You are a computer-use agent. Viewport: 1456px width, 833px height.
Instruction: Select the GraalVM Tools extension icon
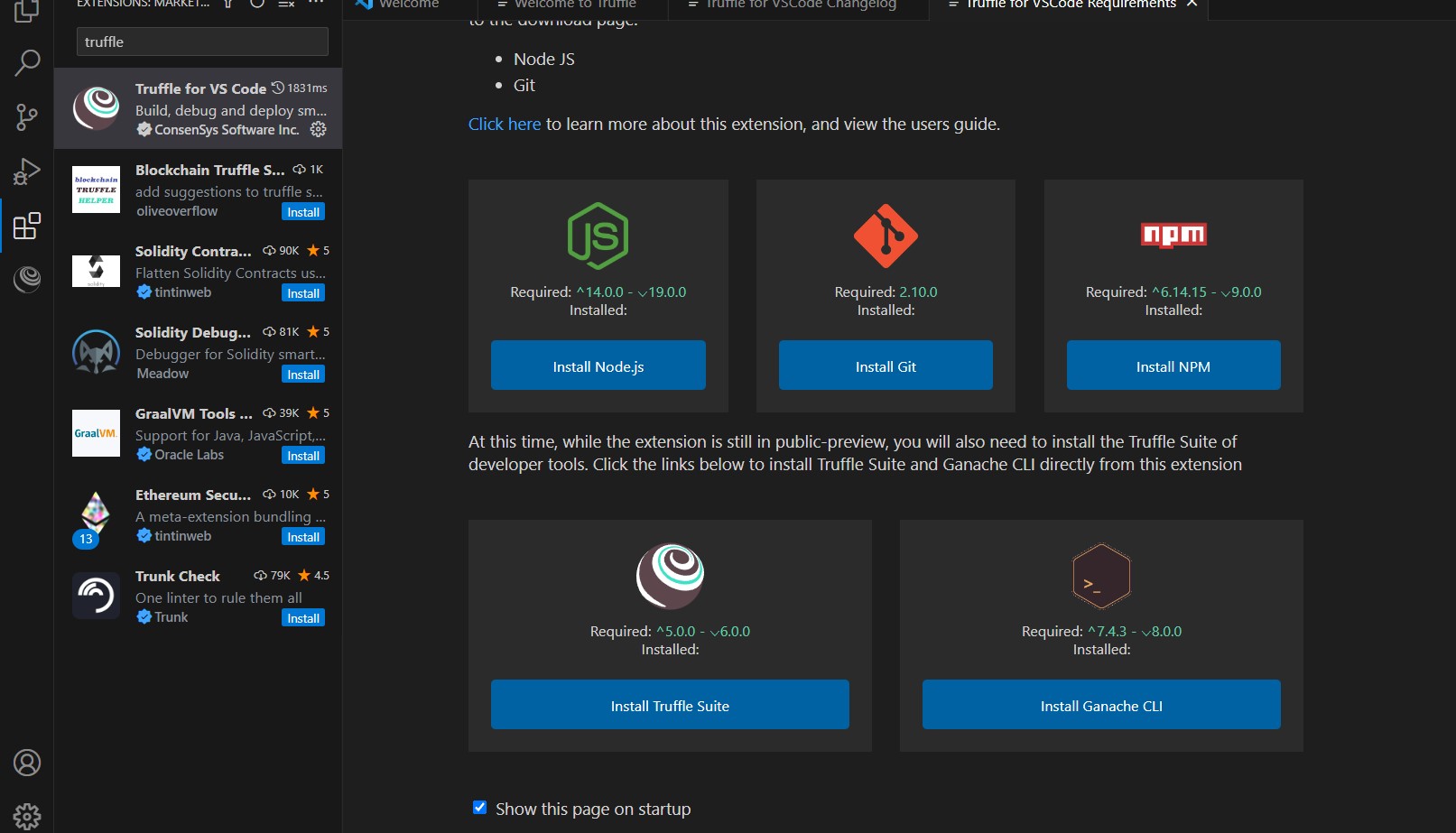point(96,433)
